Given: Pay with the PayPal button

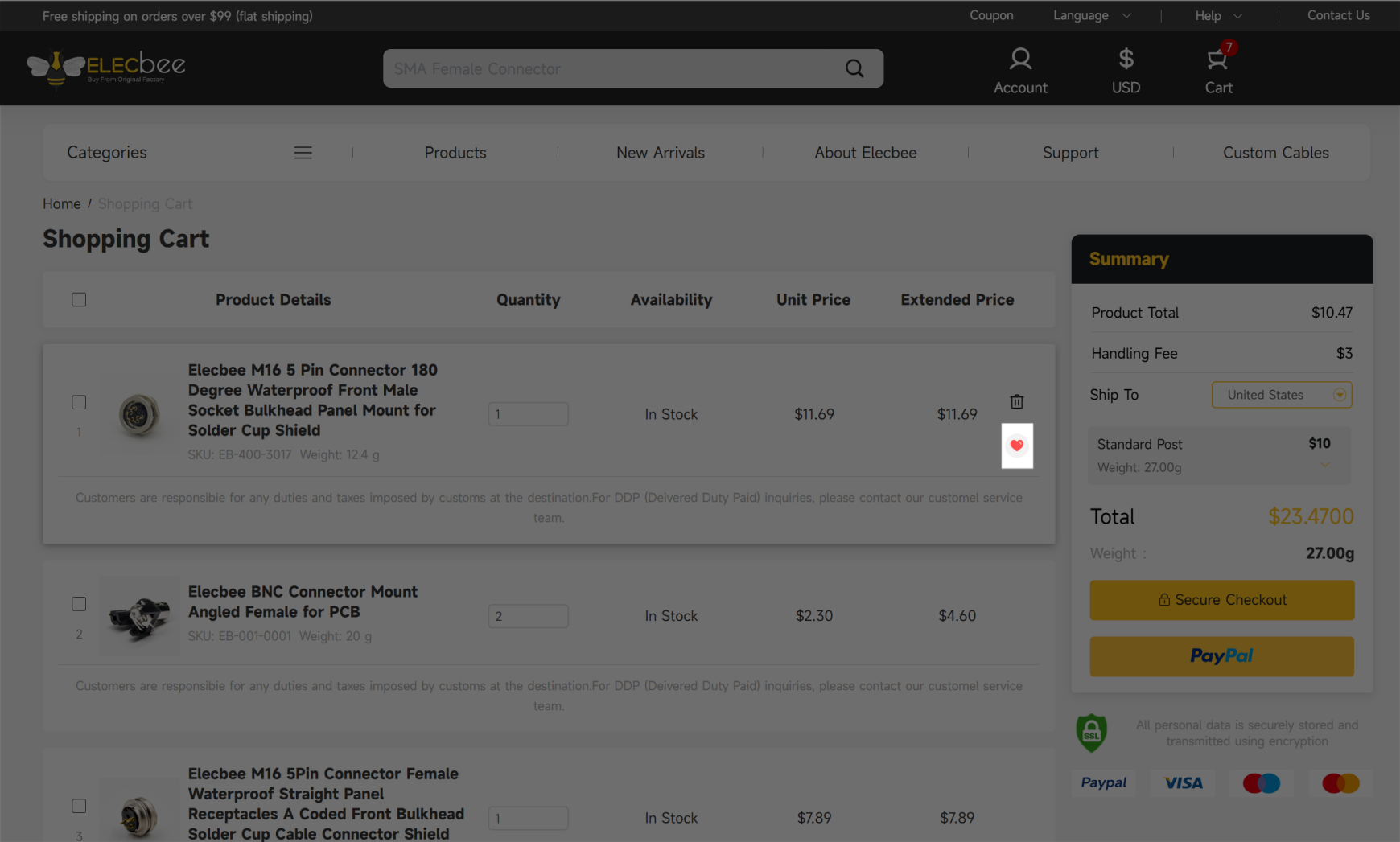Looking at the screenshot, I should (x=1221, y=656).
